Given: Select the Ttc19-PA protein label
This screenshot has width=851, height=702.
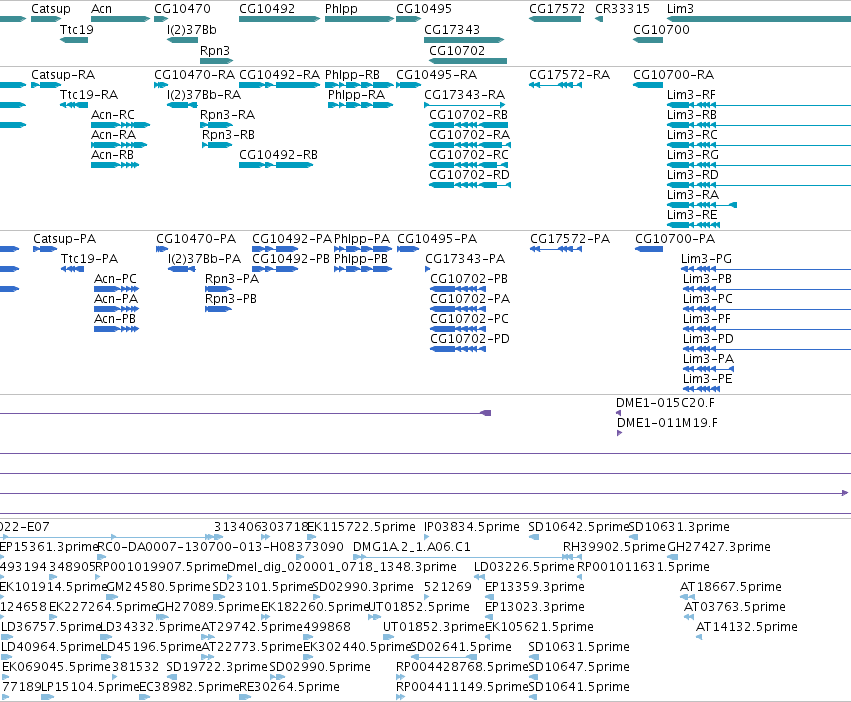Looking at the screenshot, I should (90, 259).
